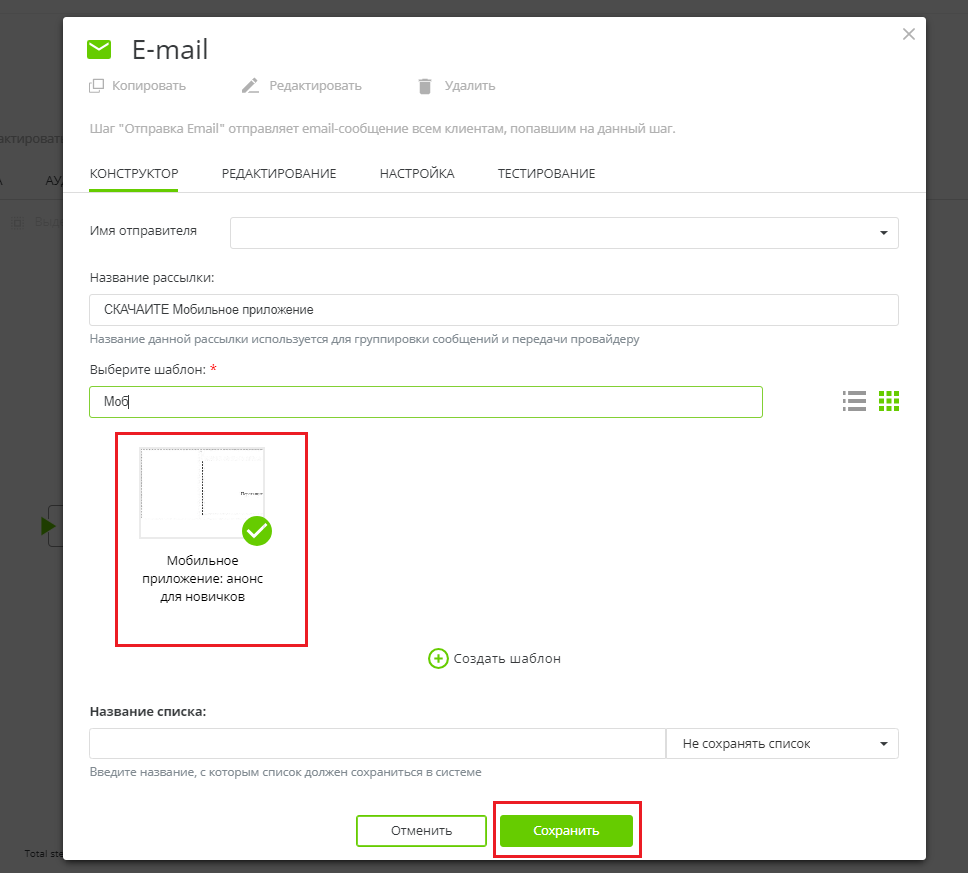The width and height of the screenshot is (968, 873).
Task: Switch to grid view of templates
Action: (888, 401)
